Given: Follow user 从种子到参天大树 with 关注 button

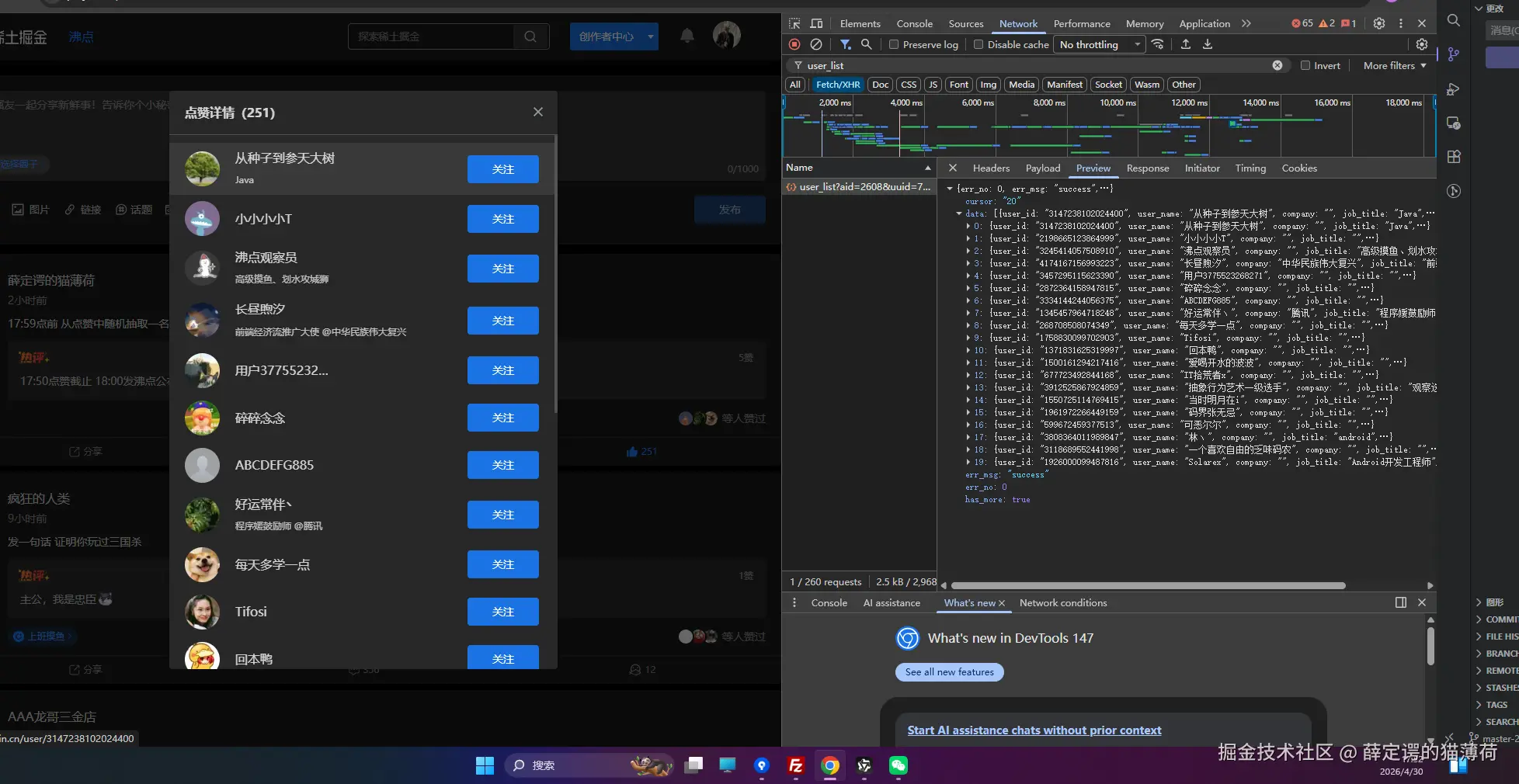Looking at the screenshot, I should tap(503, 169).
